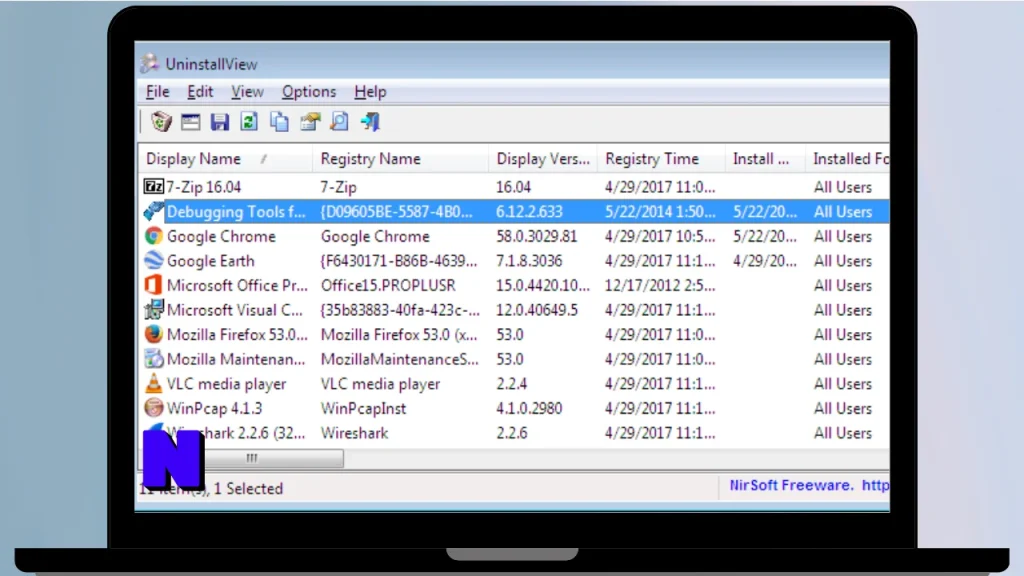Click the window-style Open Uninstall toolbar icon
This screenshot has width=1024, height=576.
(x=191, y=122)
